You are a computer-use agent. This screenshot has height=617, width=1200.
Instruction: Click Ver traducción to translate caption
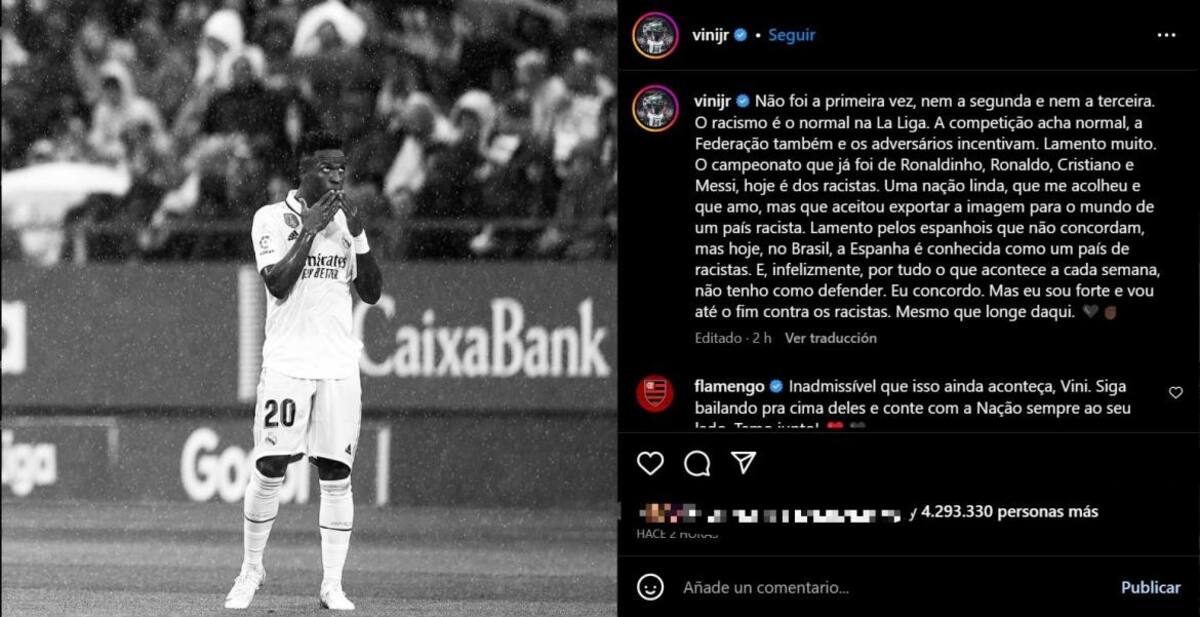(830, 338)
